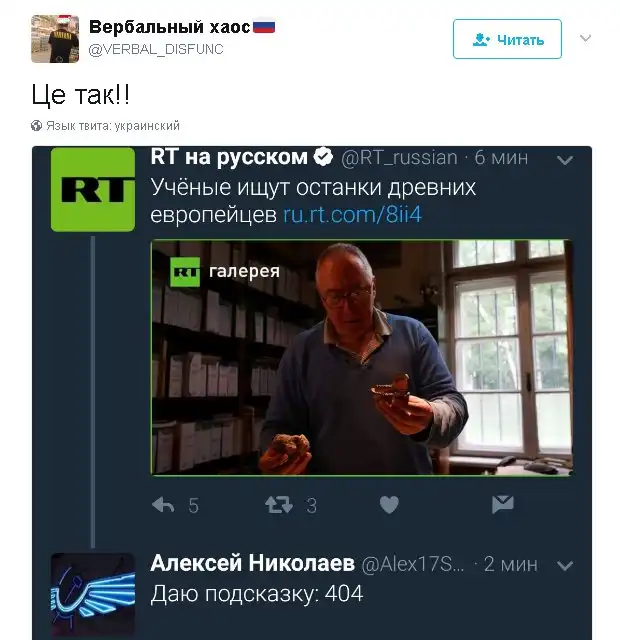Screen dimensions: 620x640
Task: Open the @RT_russian handle
Action: [399, 158]
